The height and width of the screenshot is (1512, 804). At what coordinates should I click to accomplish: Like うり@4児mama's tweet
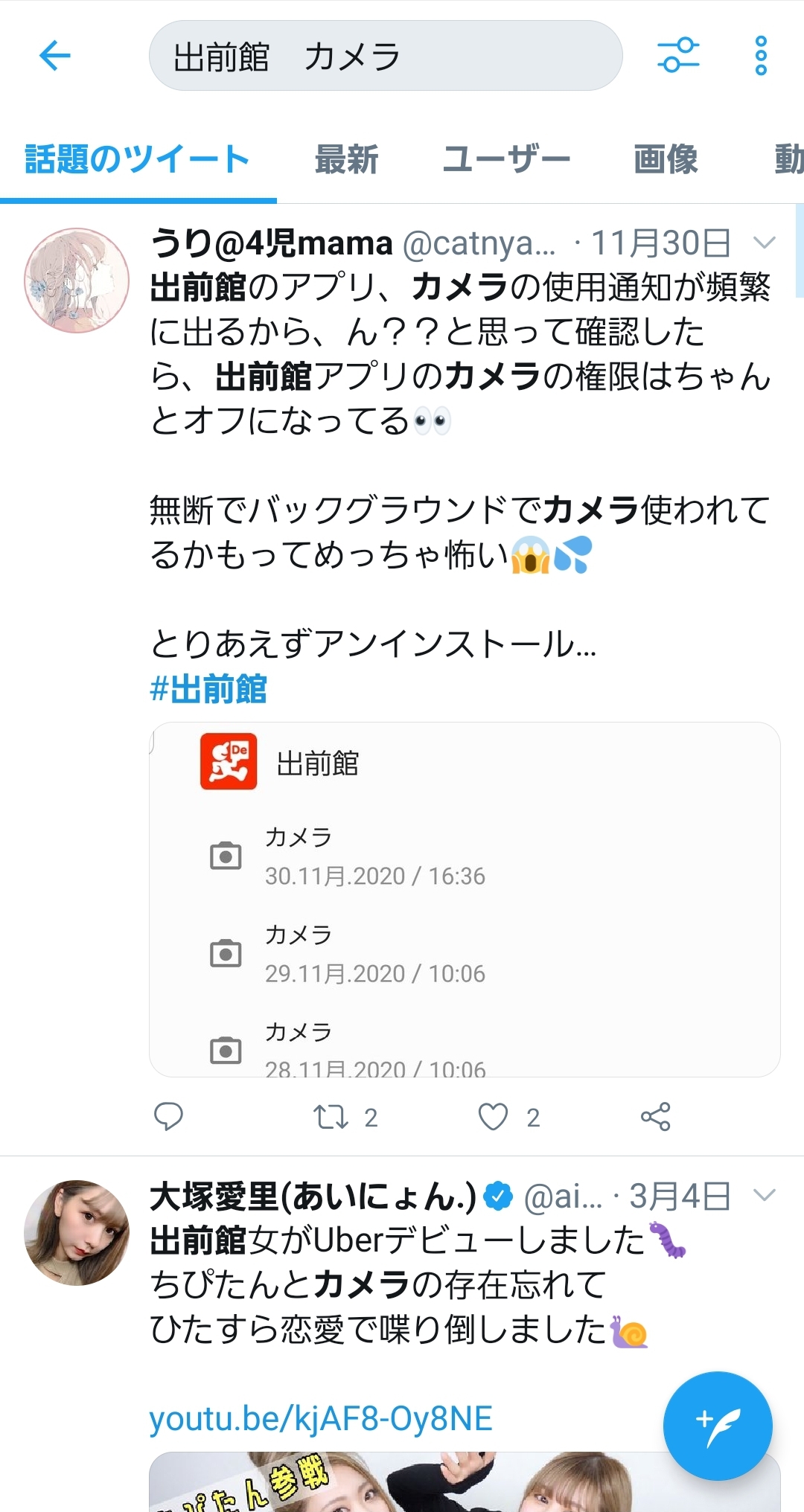[493, 1116]
